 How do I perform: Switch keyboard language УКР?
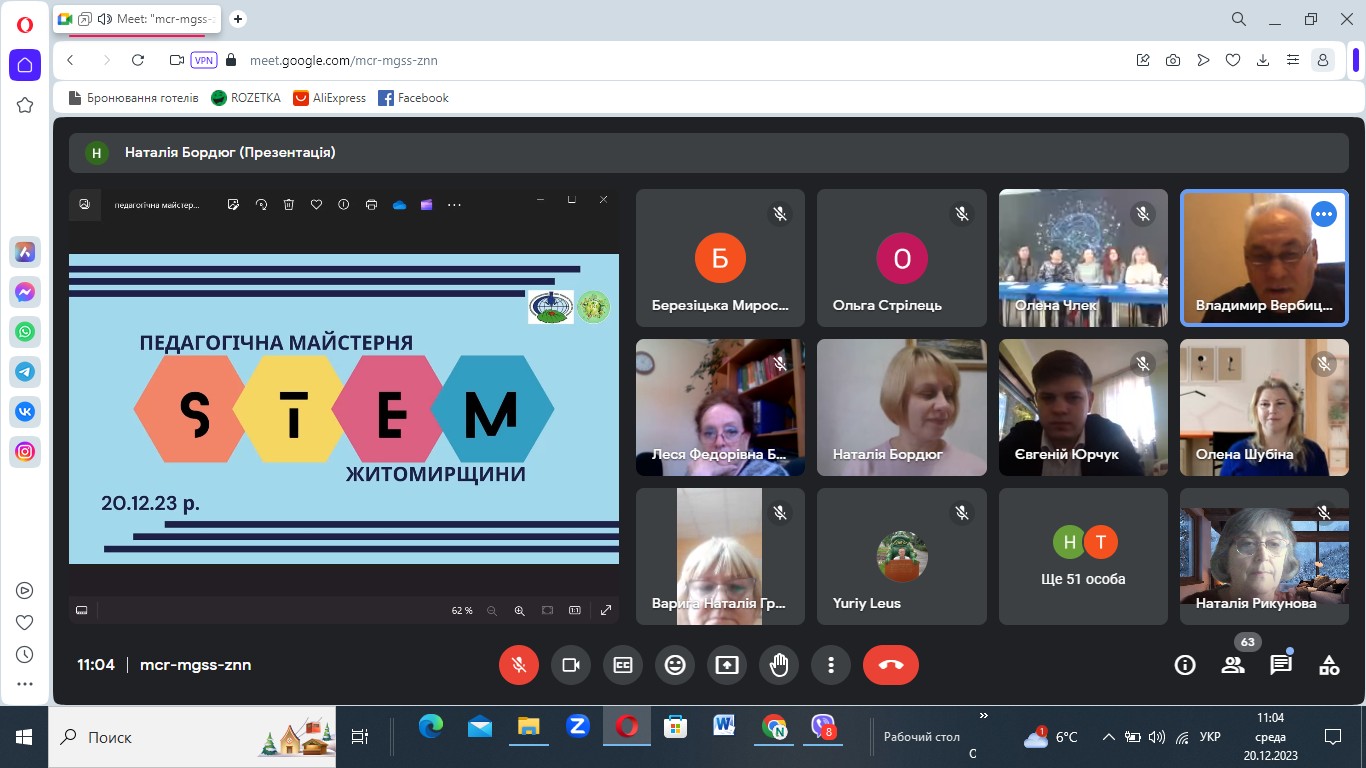[x=1210, y=737]
